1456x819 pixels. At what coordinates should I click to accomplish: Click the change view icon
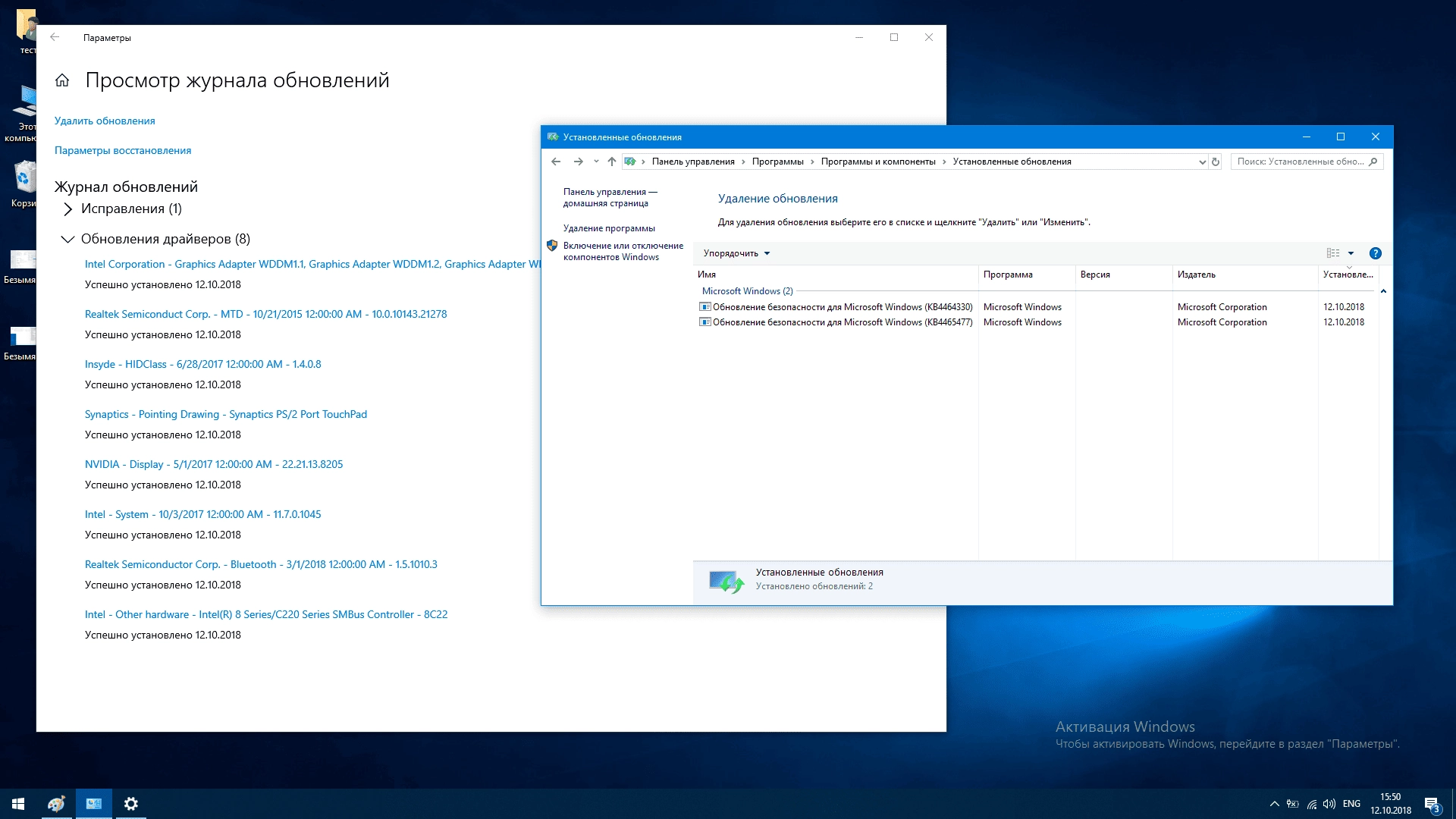point(1333,253)
